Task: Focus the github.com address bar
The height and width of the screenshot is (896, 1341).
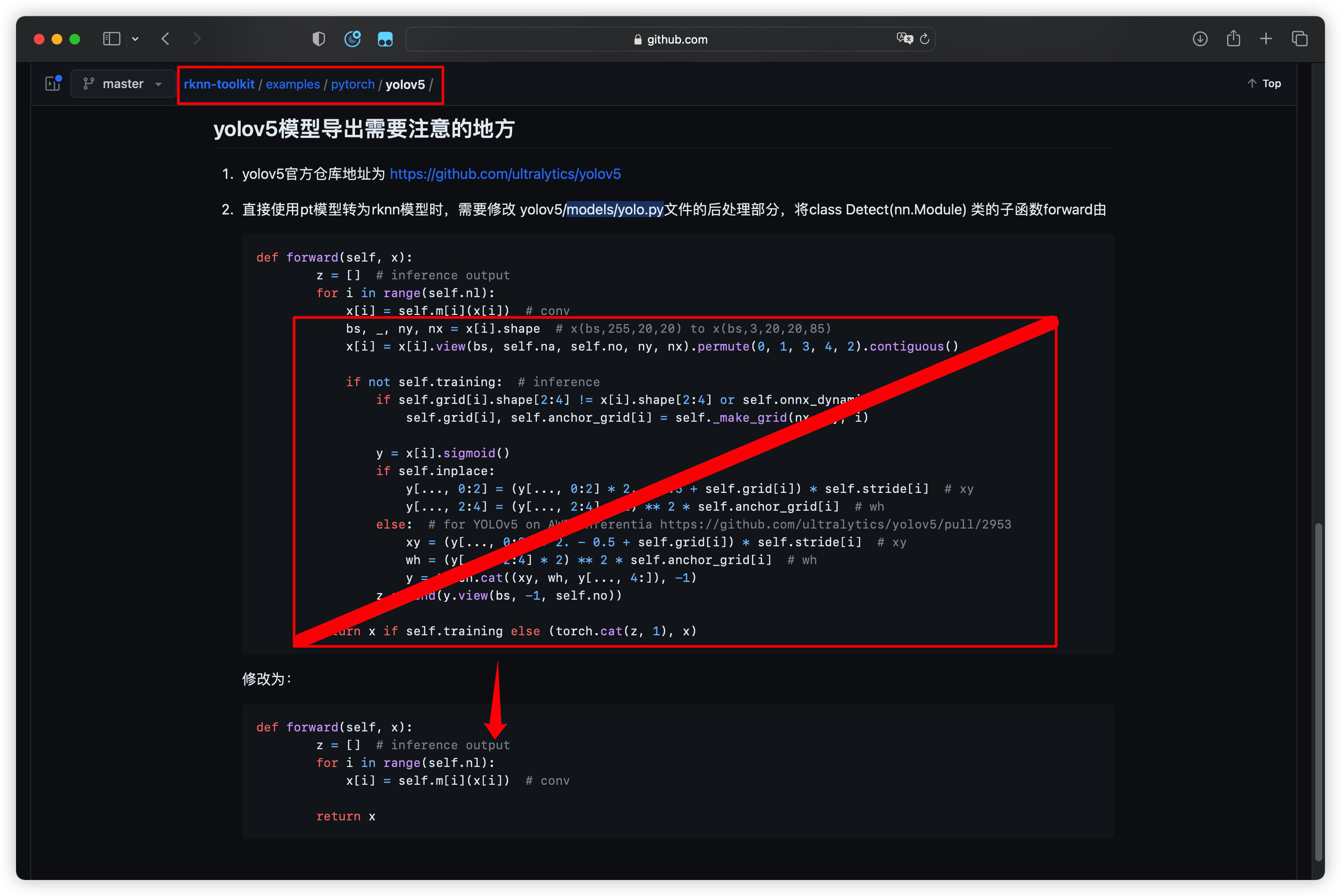Action: click(x=670, y=40)
